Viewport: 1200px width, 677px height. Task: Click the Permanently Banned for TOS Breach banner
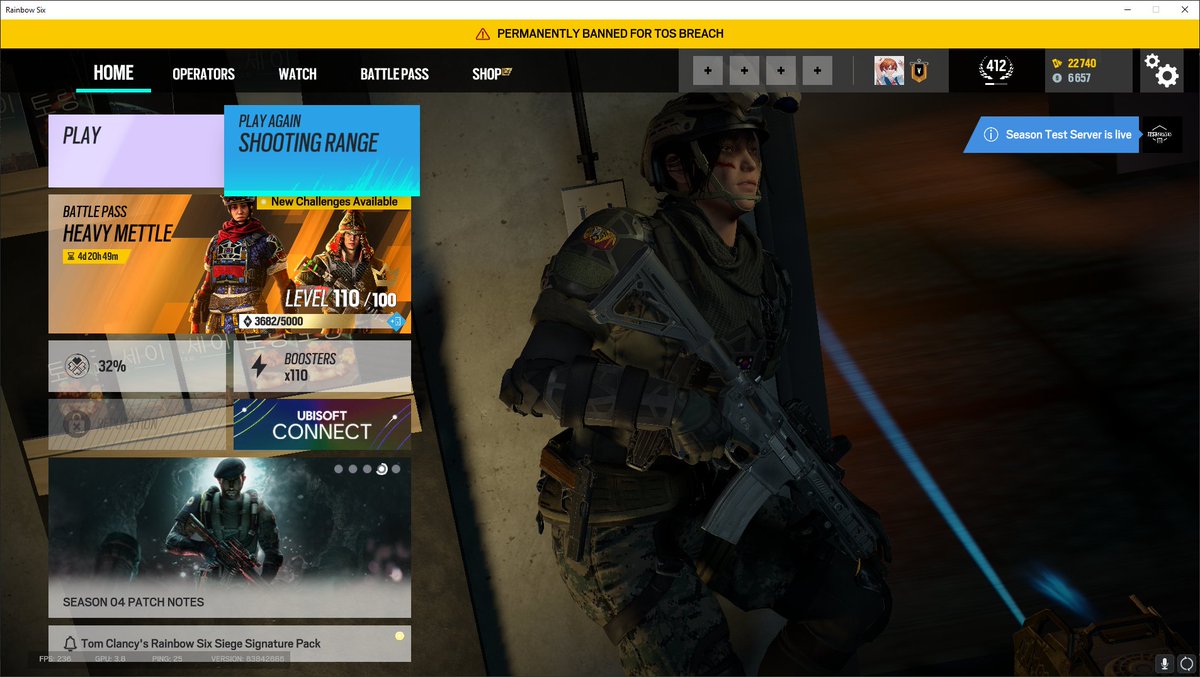[600, 34]
